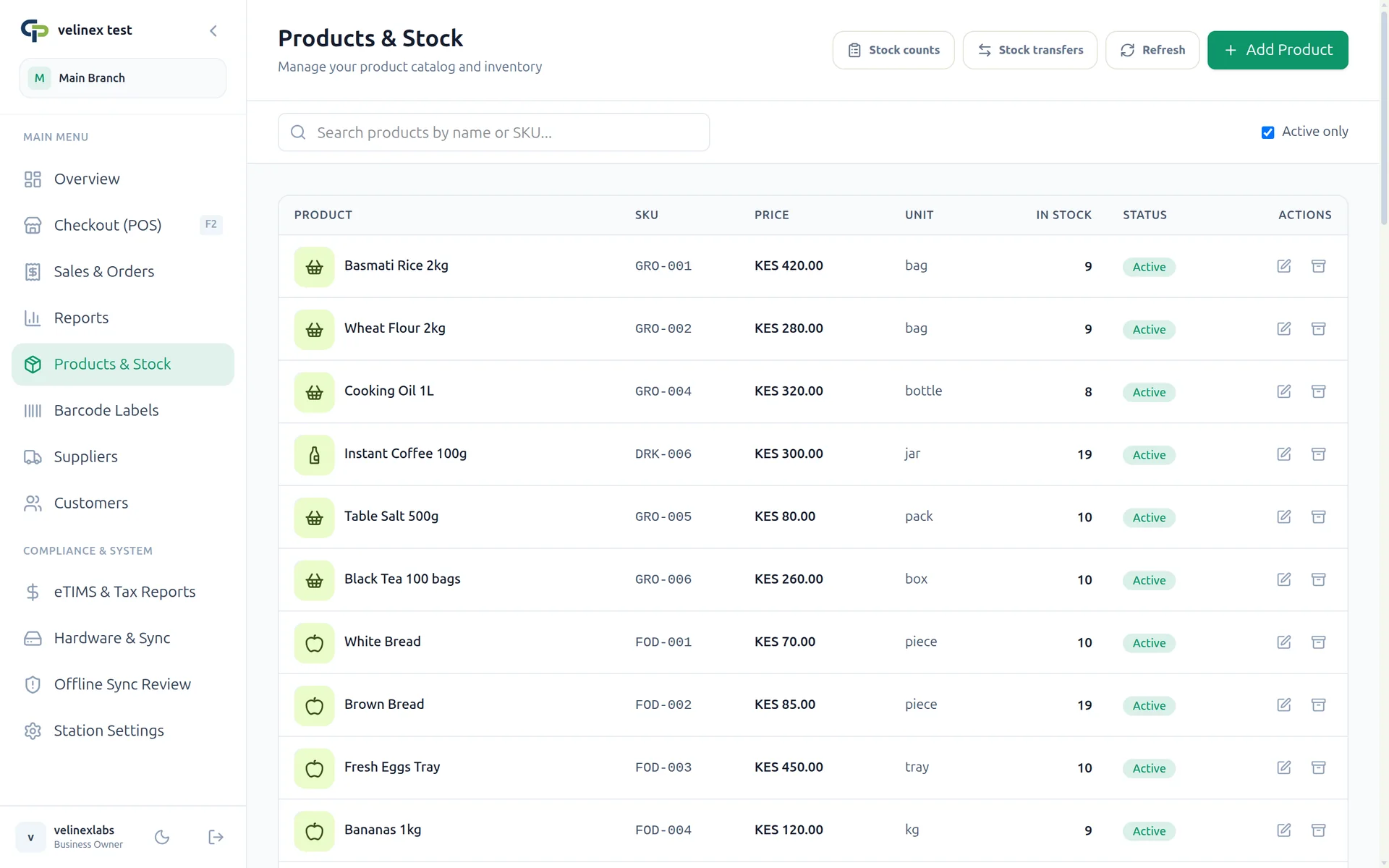Open Sales & Orders
1389x868 pixels.
123,271
